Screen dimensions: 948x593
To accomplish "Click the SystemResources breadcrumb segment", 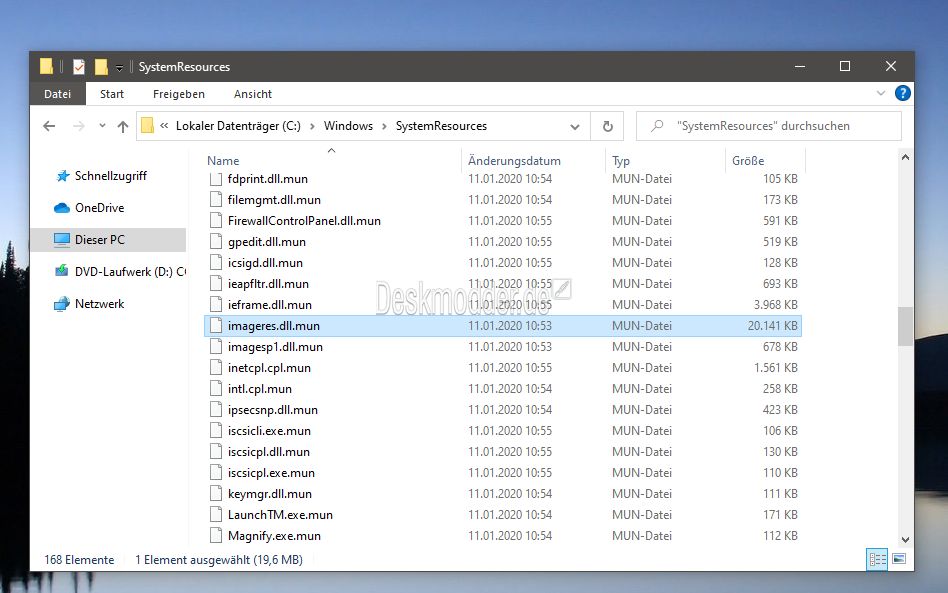I will tap(441, 126).
